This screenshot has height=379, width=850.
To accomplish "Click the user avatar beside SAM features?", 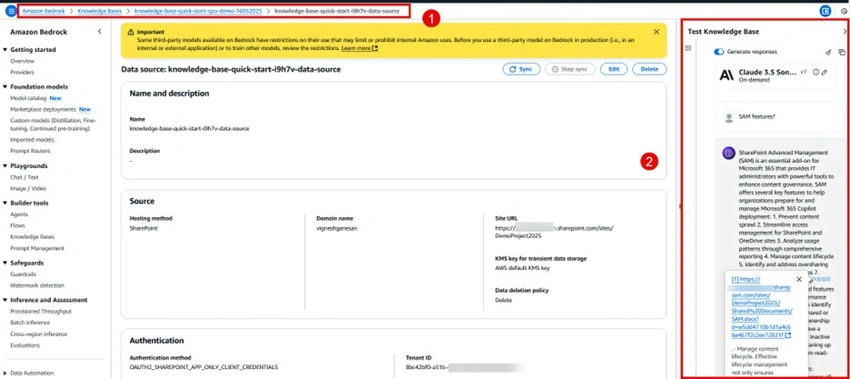I will click(729, 117).
